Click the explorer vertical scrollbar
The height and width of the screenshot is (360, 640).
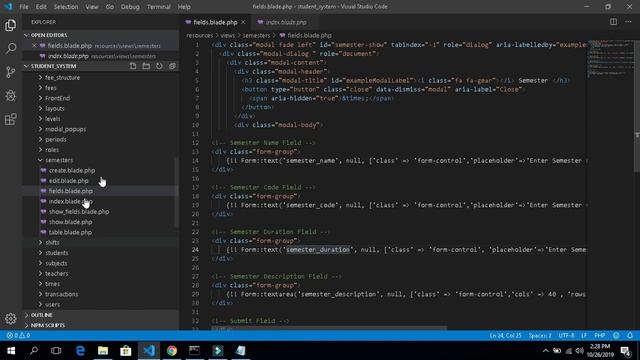(x=176, y=193)
